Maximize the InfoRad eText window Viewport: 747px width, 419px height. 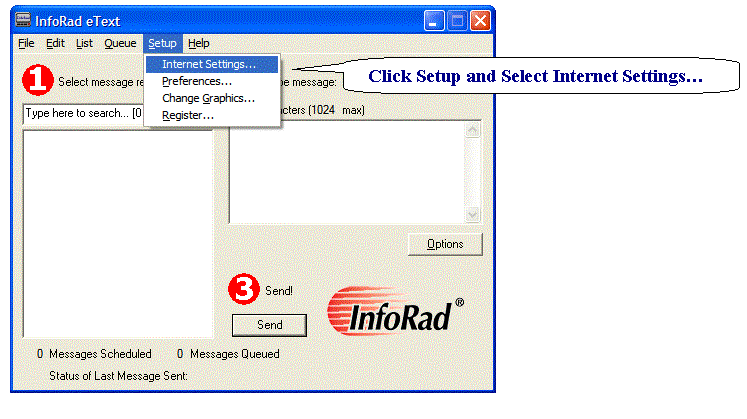pos(457,21)
